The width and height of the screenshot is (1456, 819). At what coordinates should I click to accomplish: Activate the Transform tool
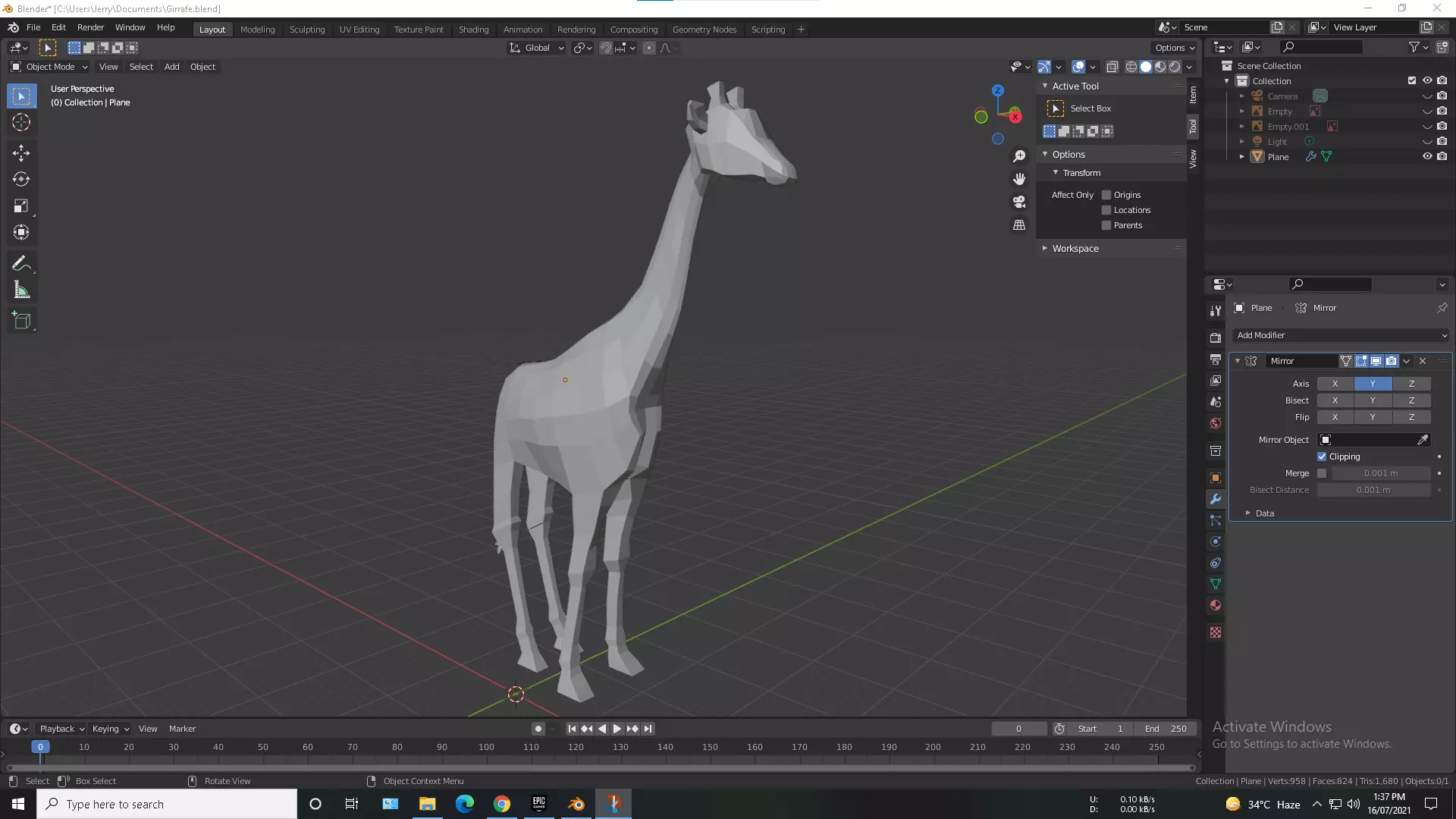[21, 232]
